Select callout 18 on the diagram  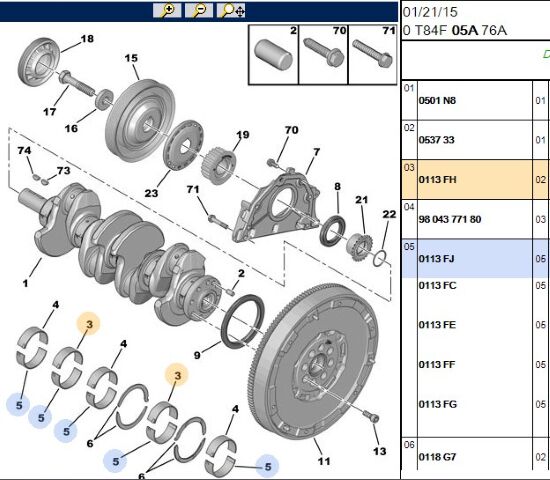(x=87, y=39)
